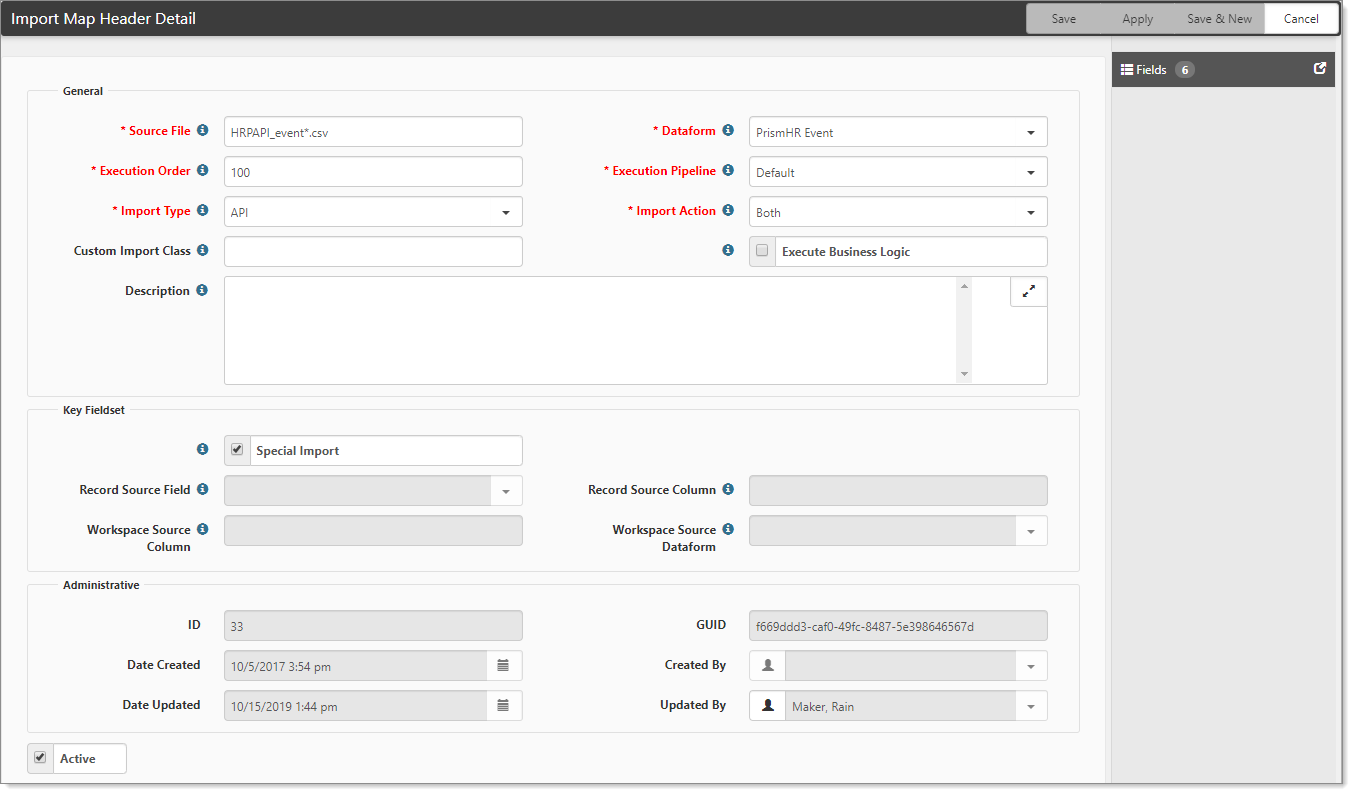The width and height of the screenshot is (1353, 794).
Task: Open the Import Action dropdown
Action: 898,212
